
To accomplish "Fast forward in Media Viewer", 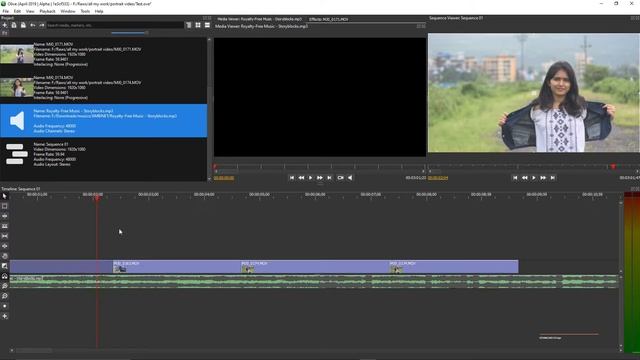I will [320, 178].
